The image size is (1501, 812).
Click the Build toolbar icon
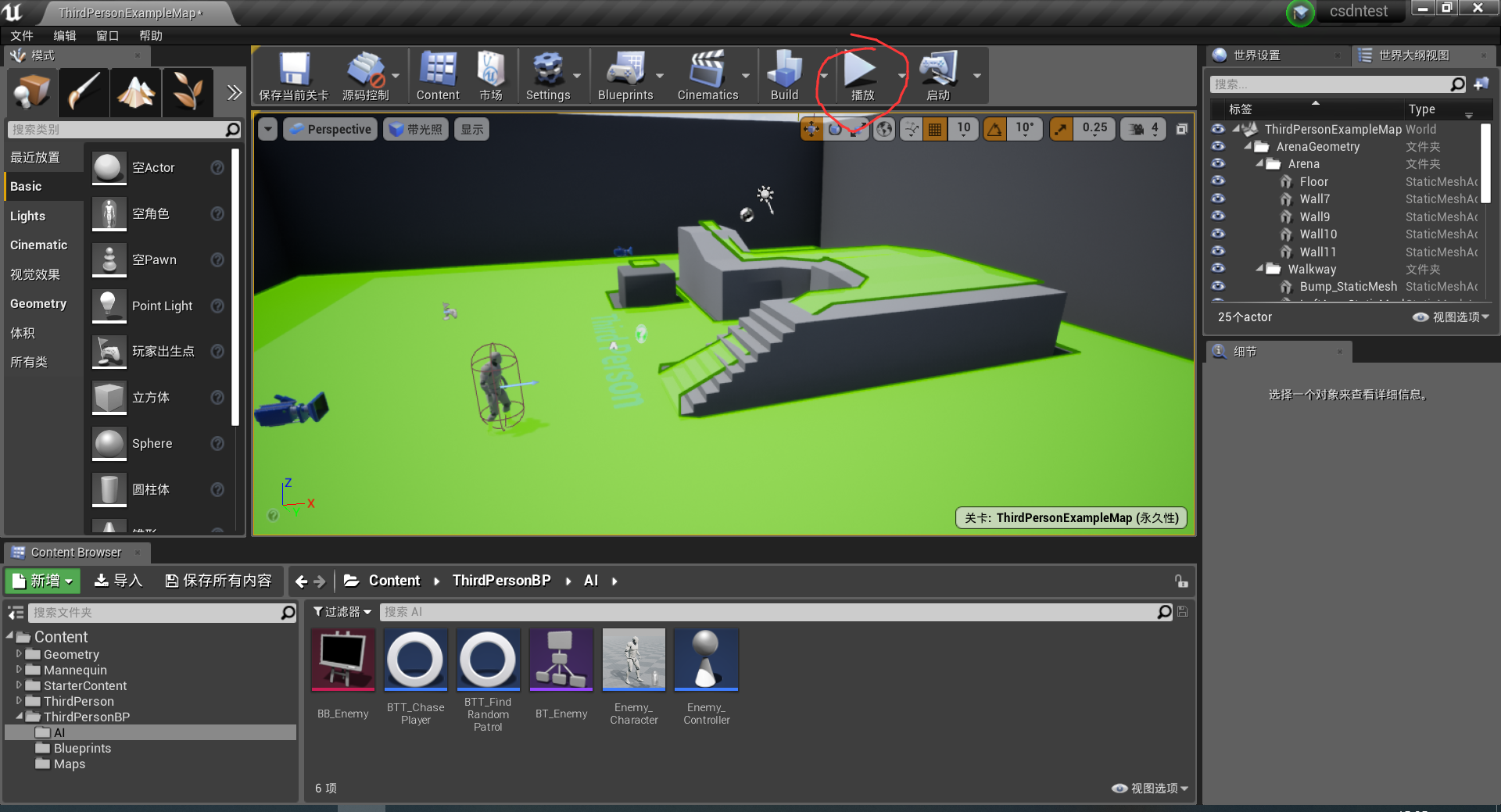tap(784, 74)
